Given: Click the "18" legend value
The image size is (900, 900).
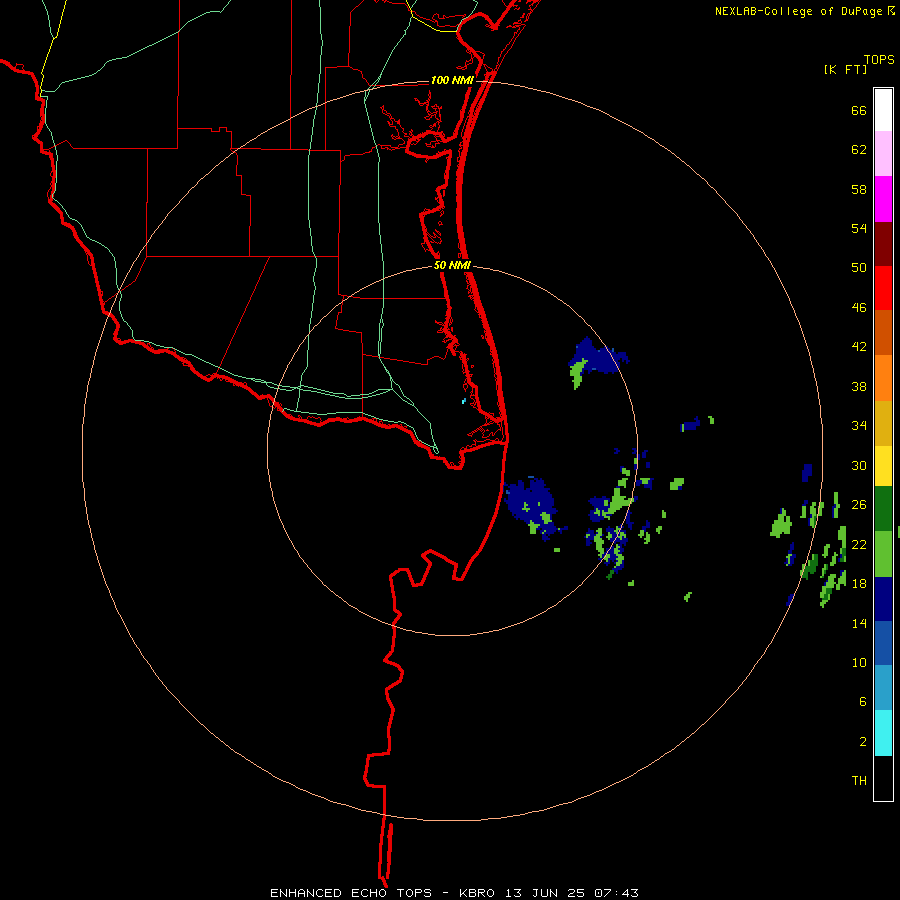Looking at the screenshot, I should (859, 584).
